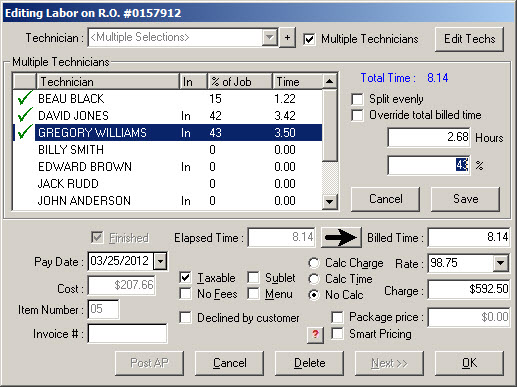Screen dimensions: 517x387
Task: Click Save in Multiple Technicians panel
Action: coord(465,199)
